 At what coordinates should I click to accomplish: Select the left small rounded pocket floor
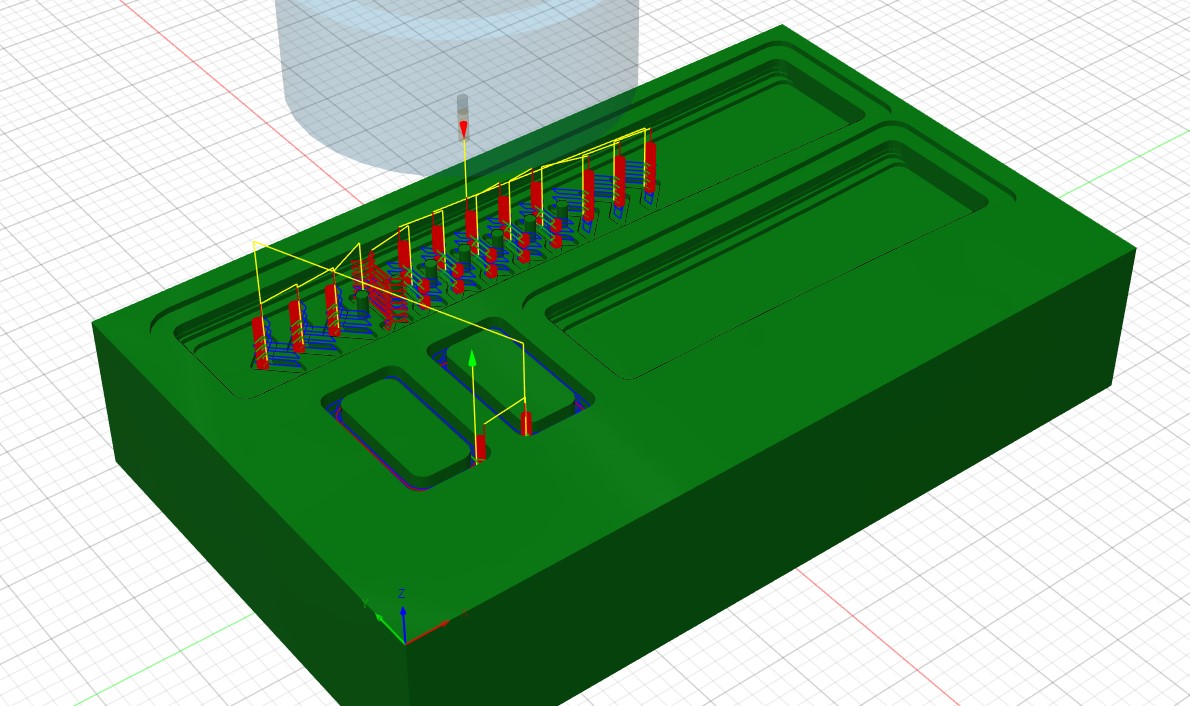tap(400, 432)
